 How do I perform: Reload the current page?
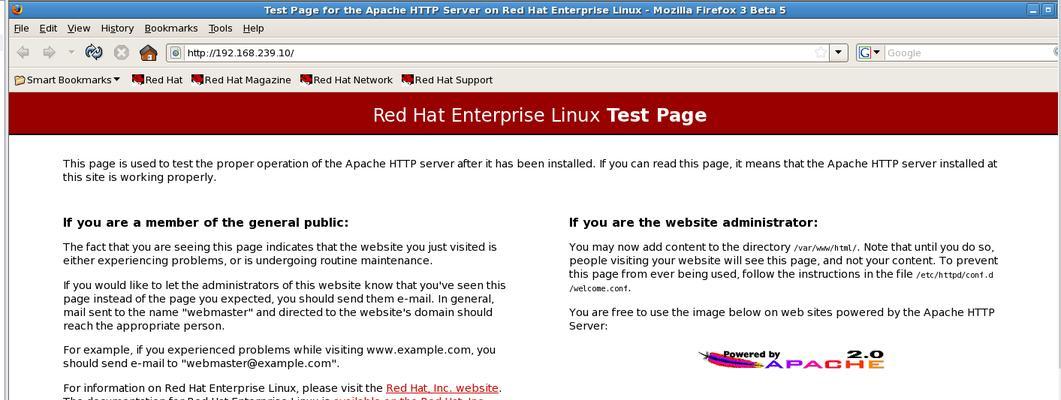point(94,53)
